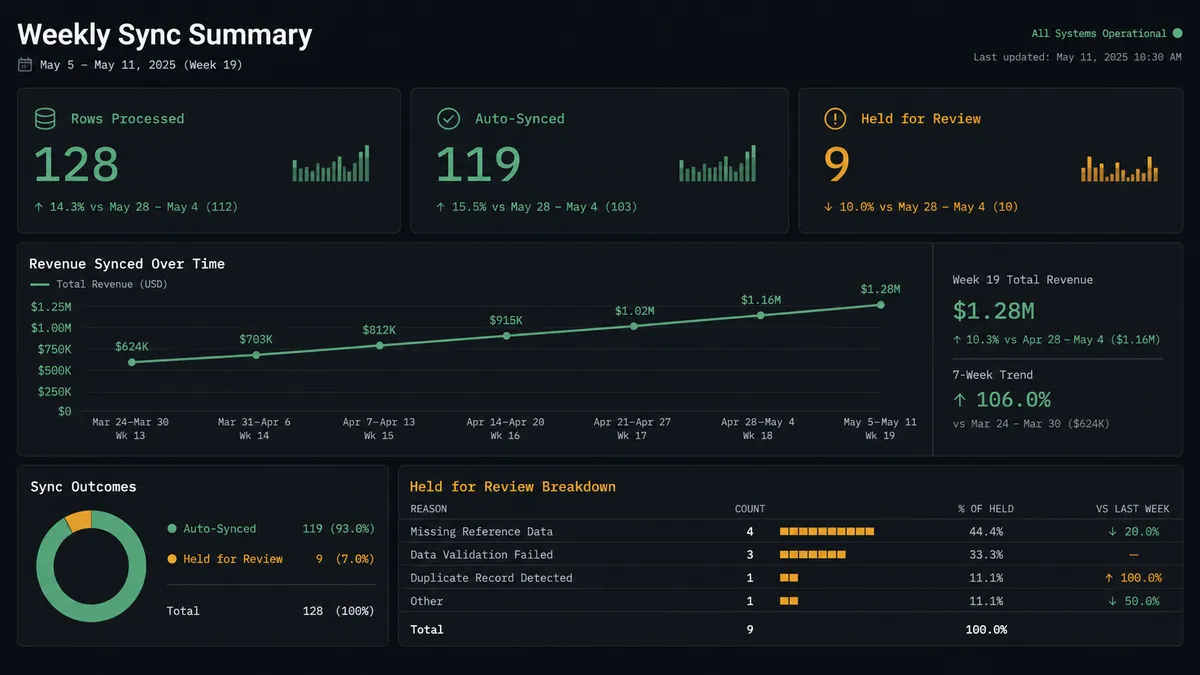Image resolution: width=1200 pixels, height=675 pixels.
Task: Click the Sync Outcomes heading
Action: [83, 487]
